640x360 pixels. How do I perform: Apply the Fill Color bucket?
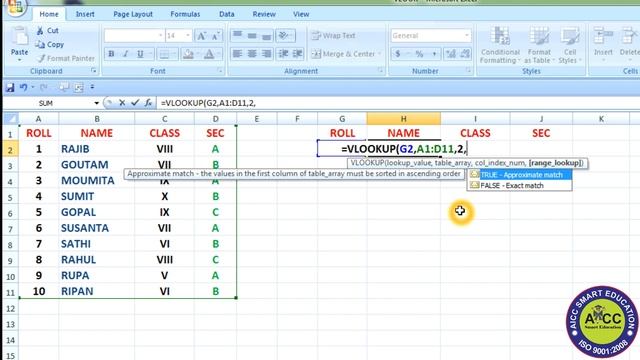pos(188,54)
